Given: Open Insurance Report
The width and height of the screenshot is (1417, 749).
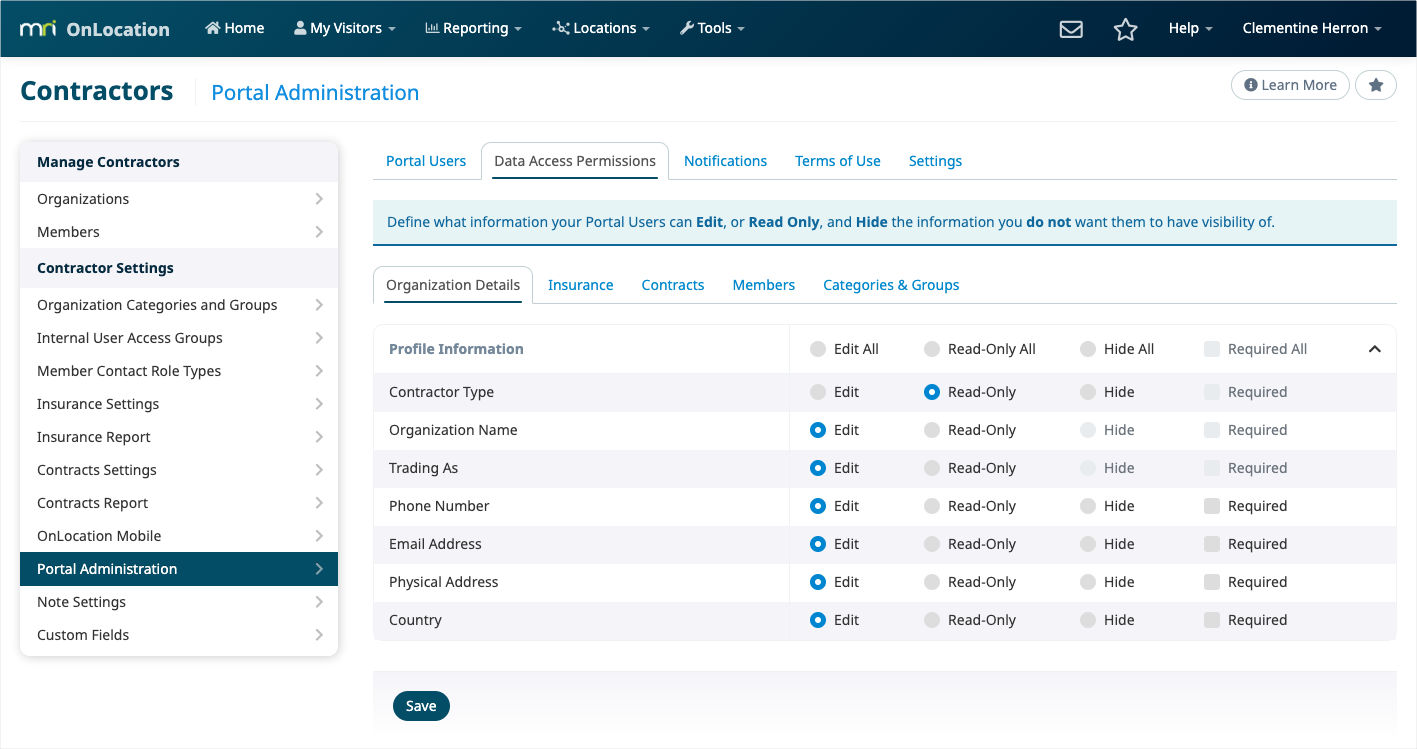Looking at the screenshot, I should click(179, 437).
